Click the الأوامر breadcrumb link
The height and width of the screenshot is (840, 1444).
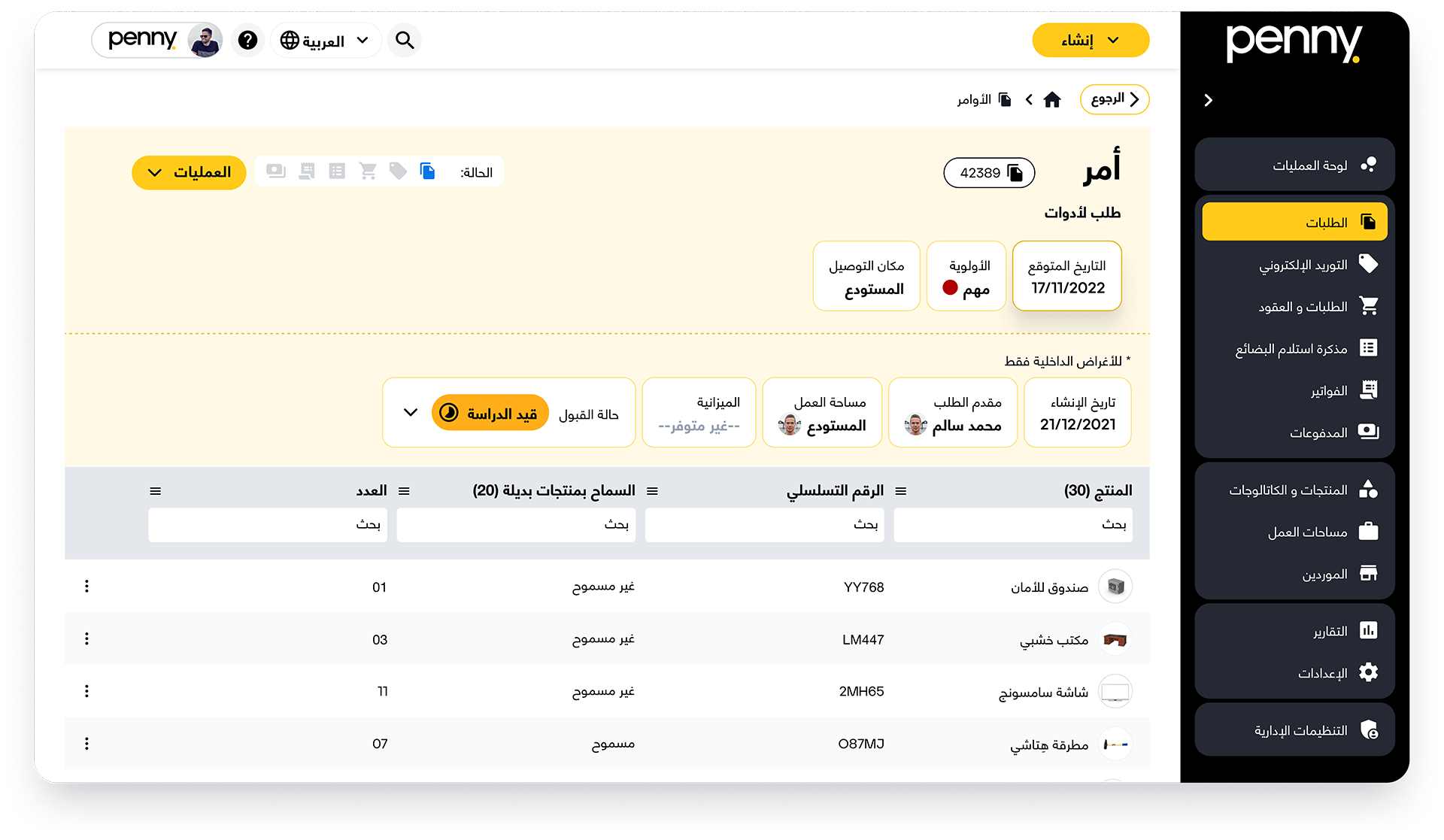click(x=984, y=99)
